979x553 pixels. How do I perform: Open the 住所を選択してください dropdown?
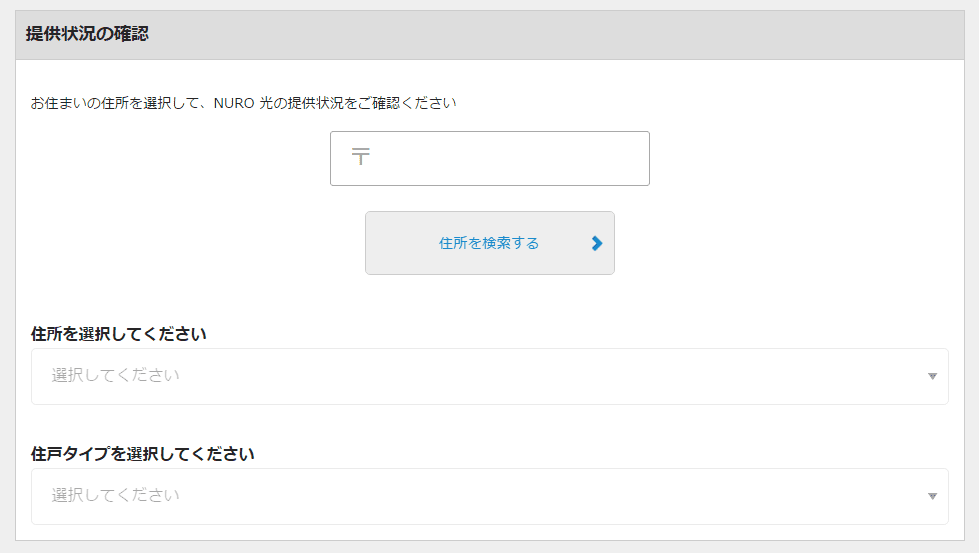click(x=490, y=376)
